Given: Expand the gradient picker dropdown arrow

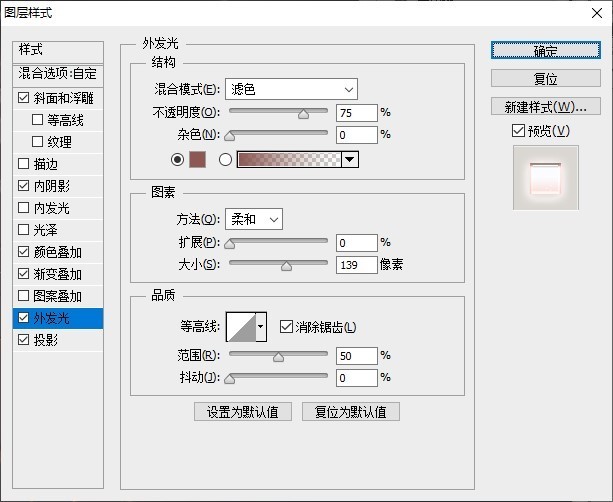Looking at the screenshot, I should (x=350, y=160).
